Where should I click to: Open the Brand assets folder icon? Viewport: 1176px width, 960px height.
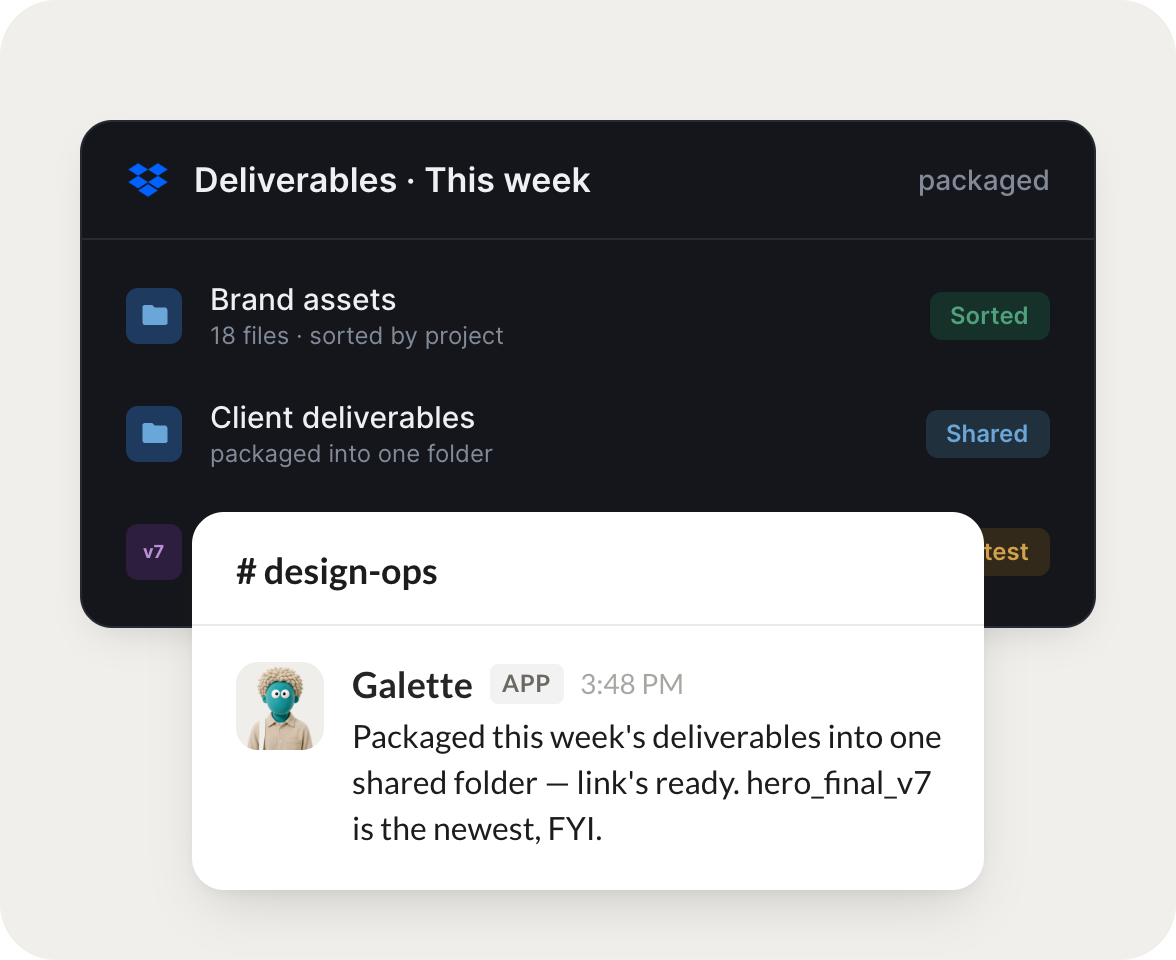[154, 316]
